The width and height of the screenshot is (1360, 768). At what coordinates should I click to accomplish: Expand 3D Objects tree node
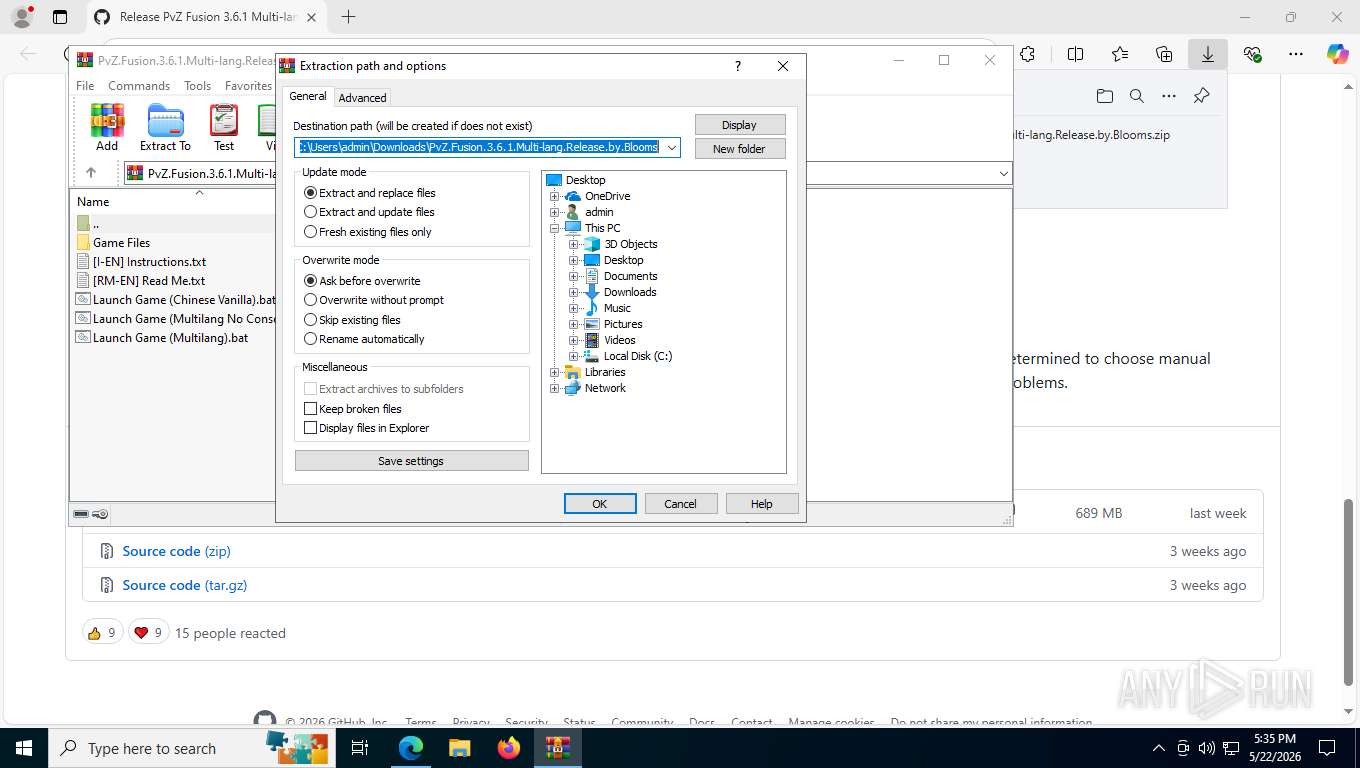coord(573,244)
